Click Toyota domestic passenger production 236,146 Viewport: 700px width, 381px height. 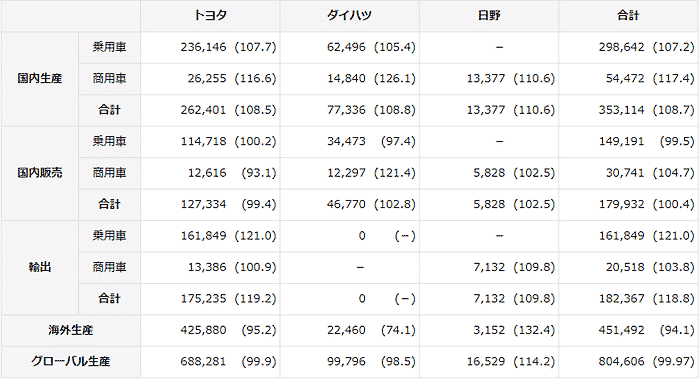203,47
